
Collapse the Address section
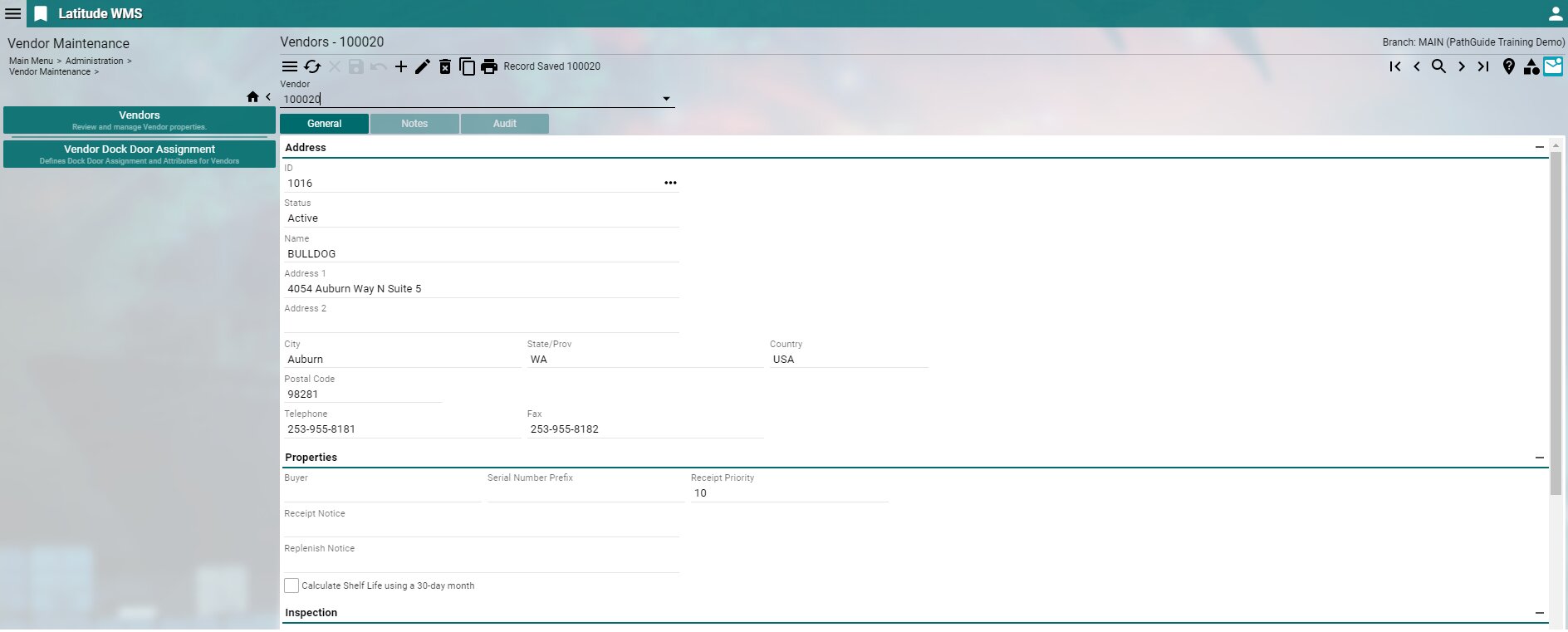pyautogui.click(x=1539, y=147)
